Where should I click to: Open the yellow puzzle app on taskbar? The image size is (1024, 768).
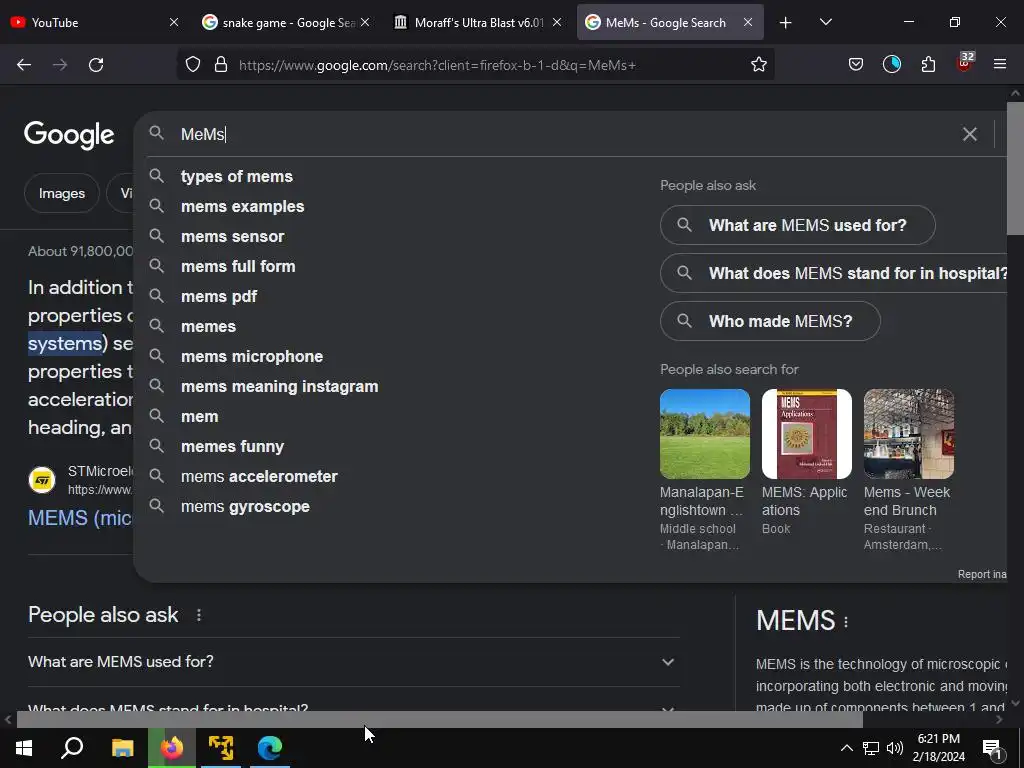(x=221, y=748)
